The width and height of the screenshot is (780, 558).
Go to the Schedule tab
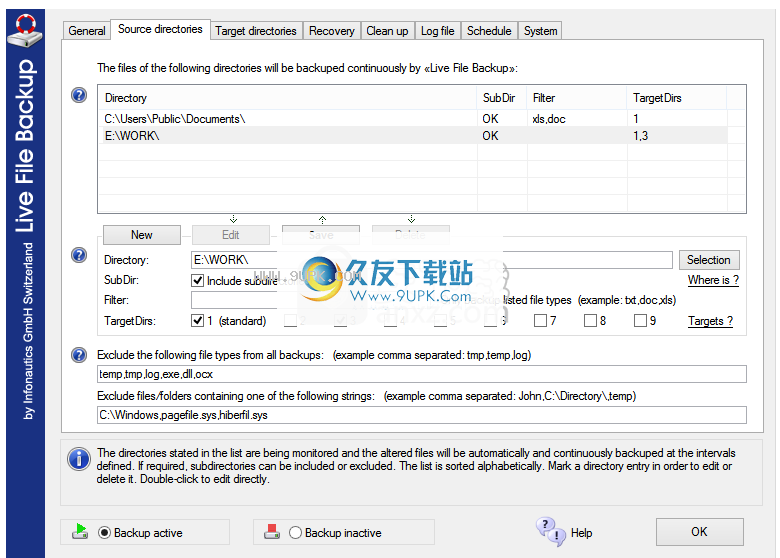(489, 31)
